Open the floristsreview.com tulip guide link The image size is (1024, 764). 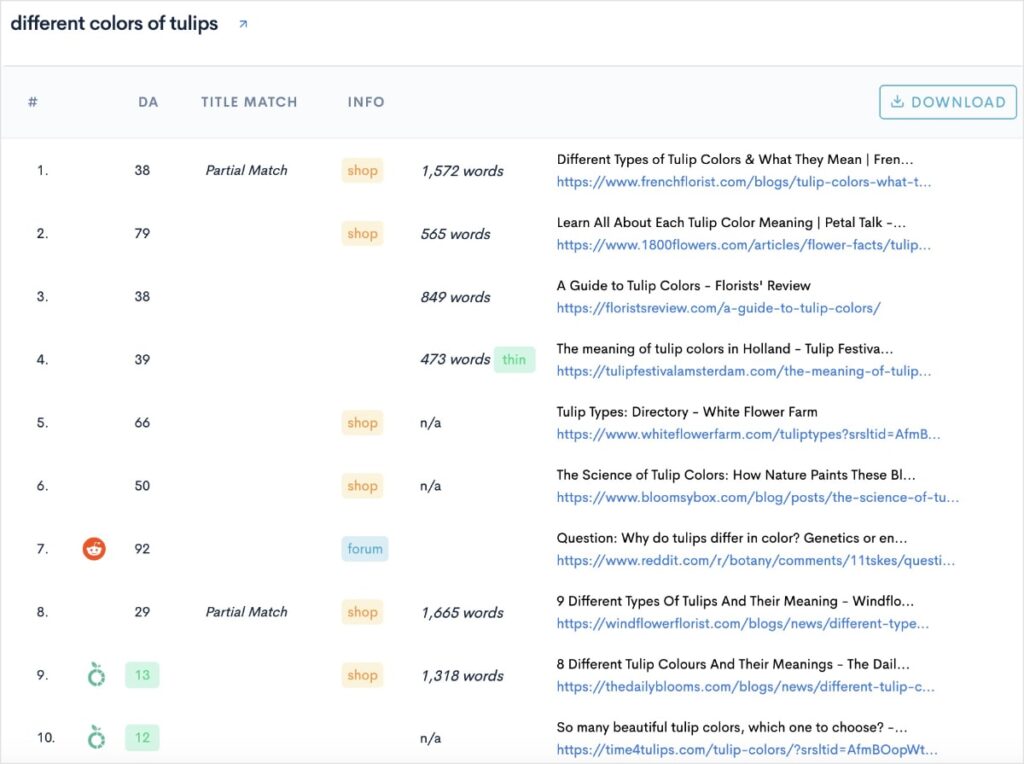717,308
